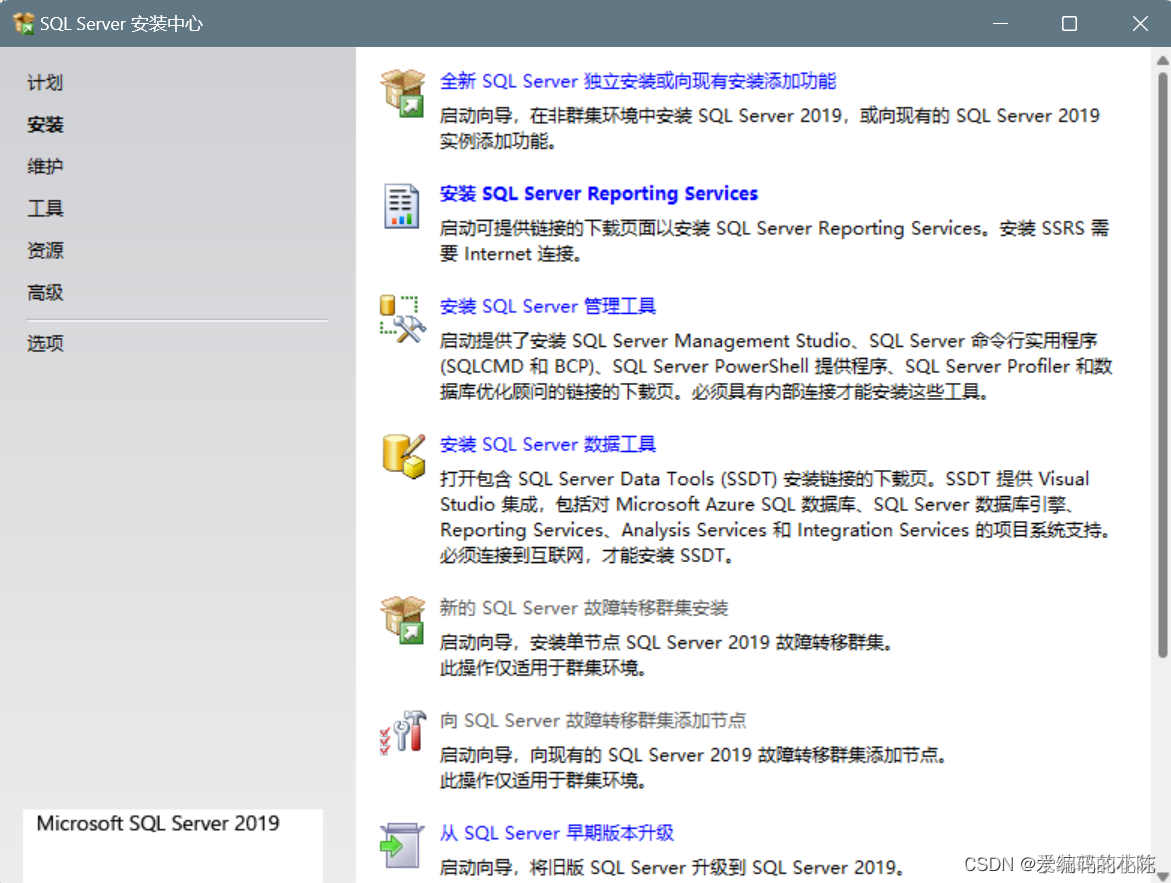Click description mentioning SQLCMD 和 BCP
Image resolution: width=1171 pixels, height=883 pixels.
pyautogui.click(x=776, y=366)
